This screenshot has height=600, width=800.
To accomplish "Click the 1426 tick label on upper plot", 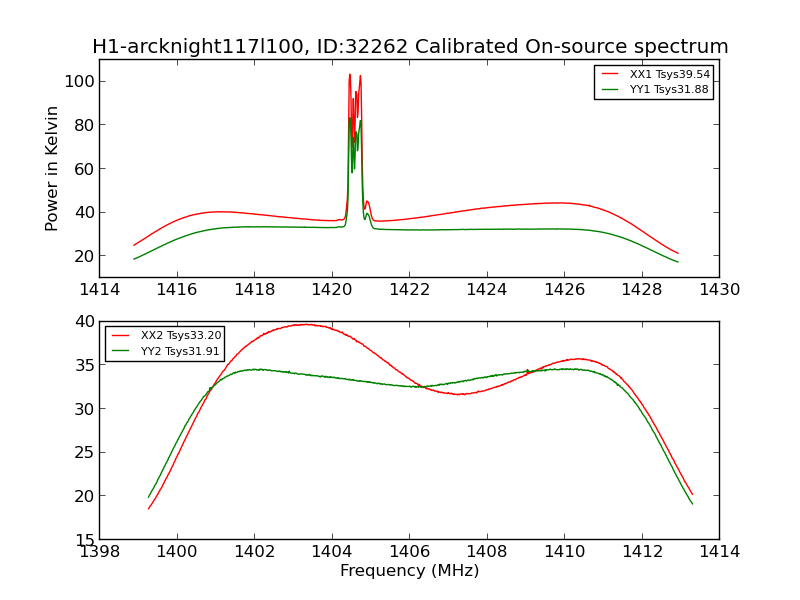I will click(564, 290).
